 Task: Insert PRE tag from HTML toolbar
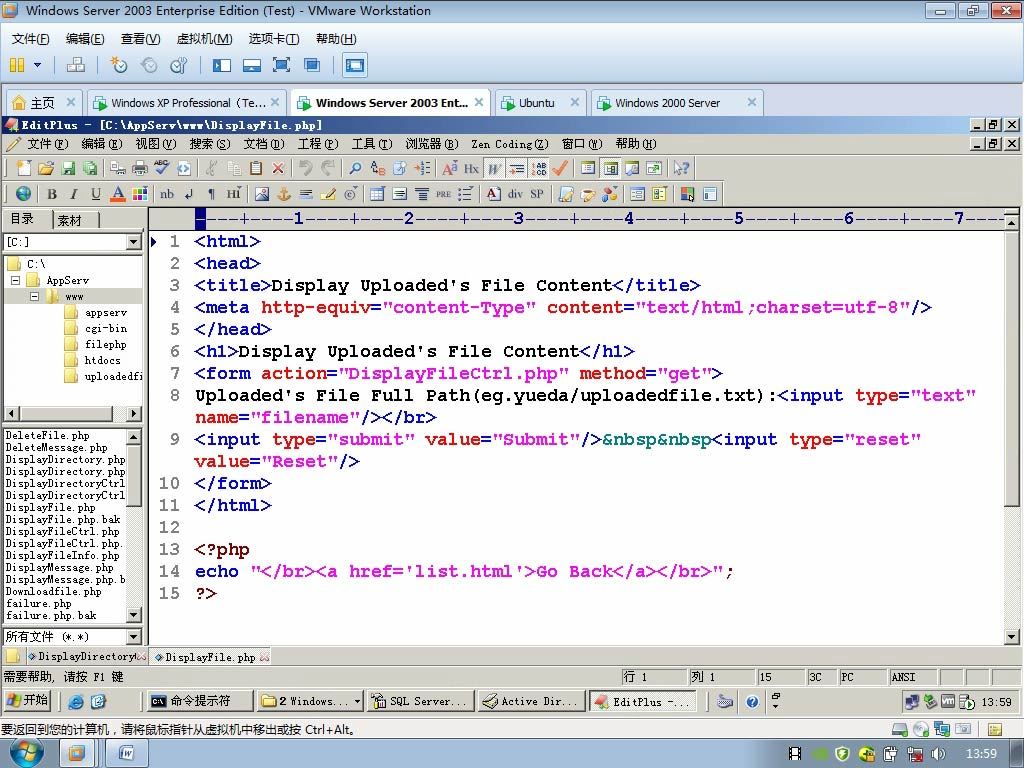pos(443,194)
